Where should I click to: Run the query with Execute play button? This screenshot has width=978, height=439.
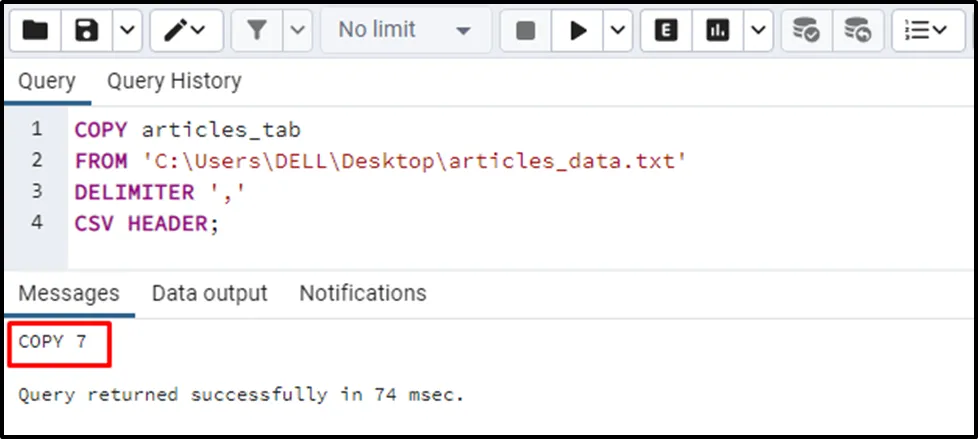(578, 31)
